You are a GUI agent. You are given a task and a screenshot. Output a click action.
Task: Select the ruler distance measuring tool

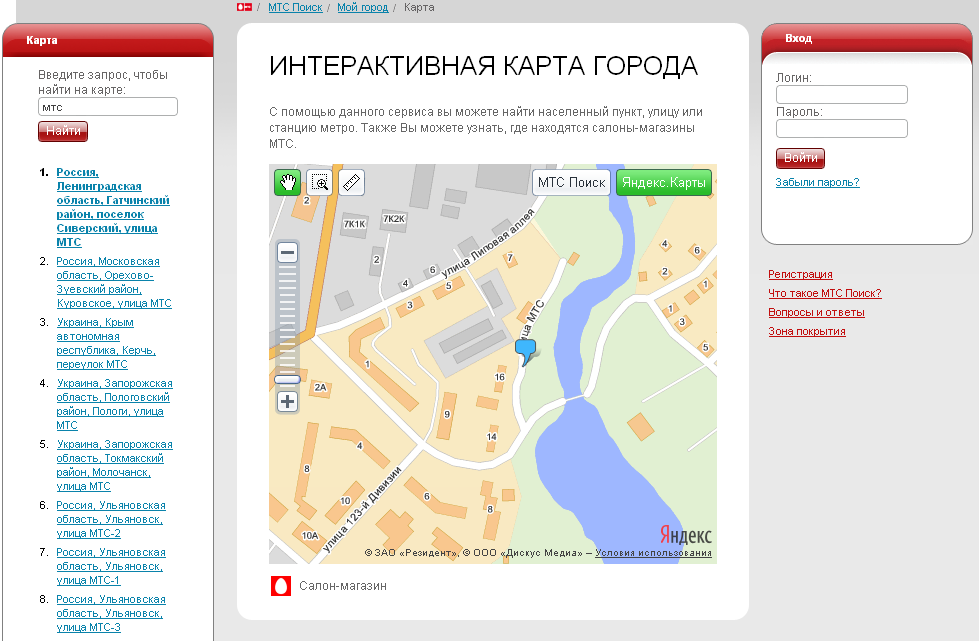(x=352, y=182)
